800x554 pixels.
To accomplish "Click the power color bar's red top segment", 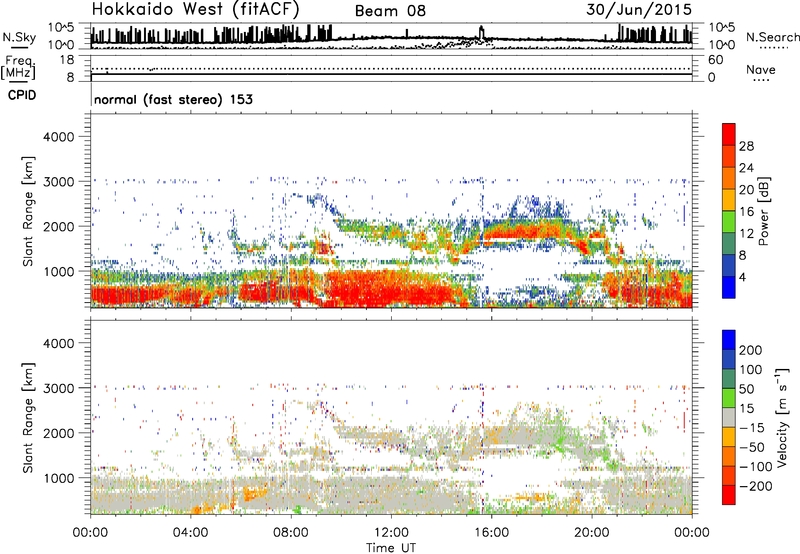I will click(x=729, y=134).
